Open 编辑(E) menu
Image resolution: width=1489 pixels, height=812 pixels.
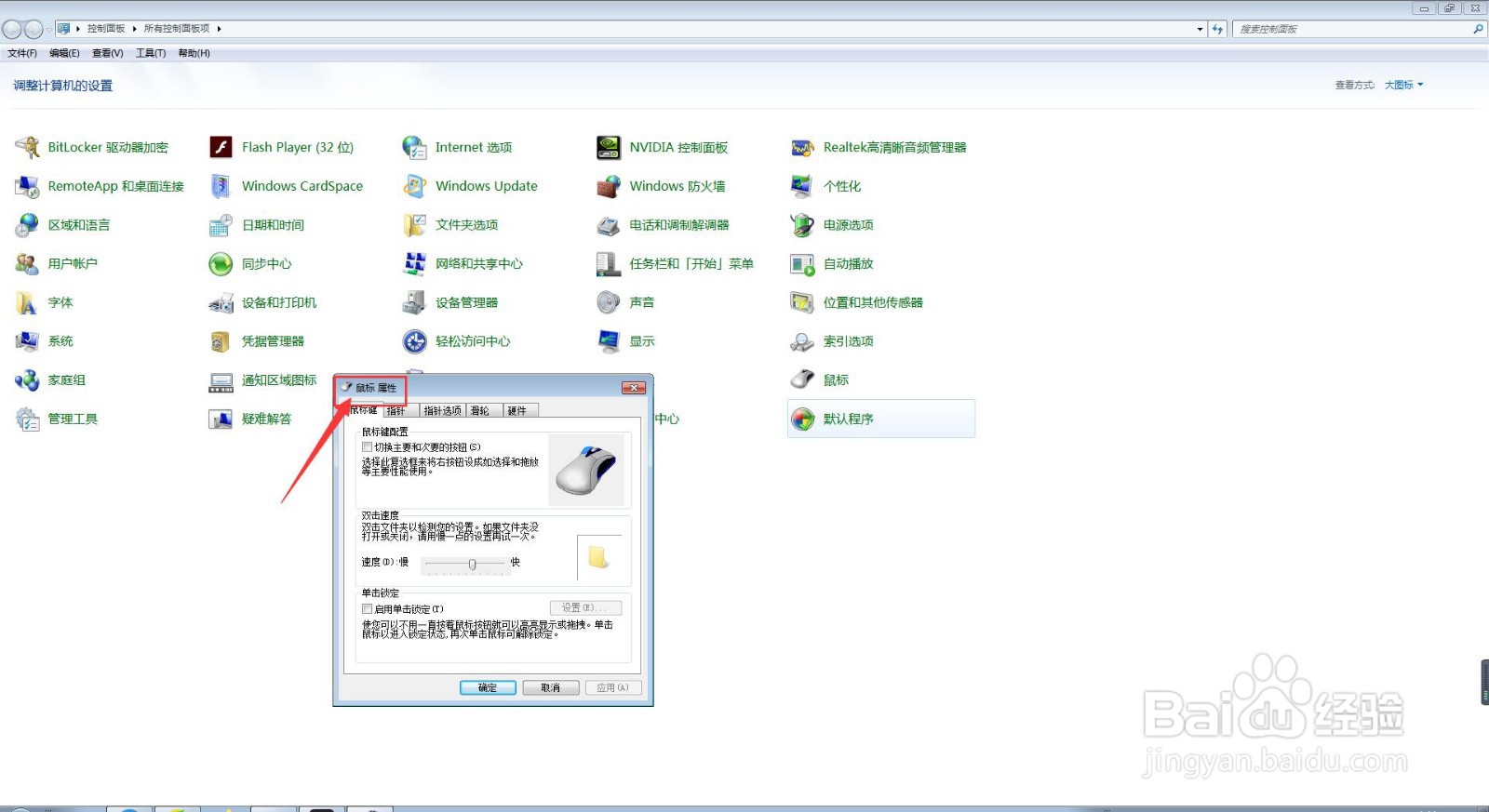64,53
